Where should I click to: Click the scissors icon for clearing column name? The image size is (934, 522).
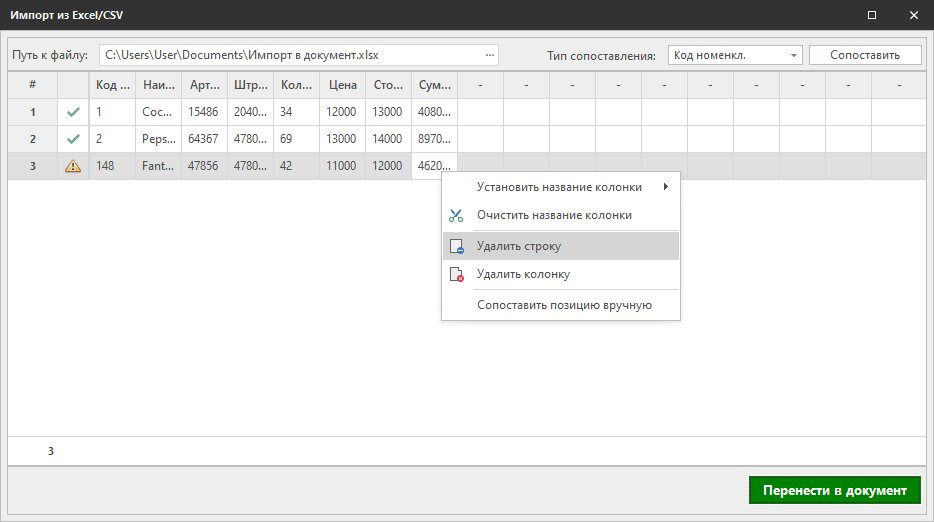coord(456,215)
